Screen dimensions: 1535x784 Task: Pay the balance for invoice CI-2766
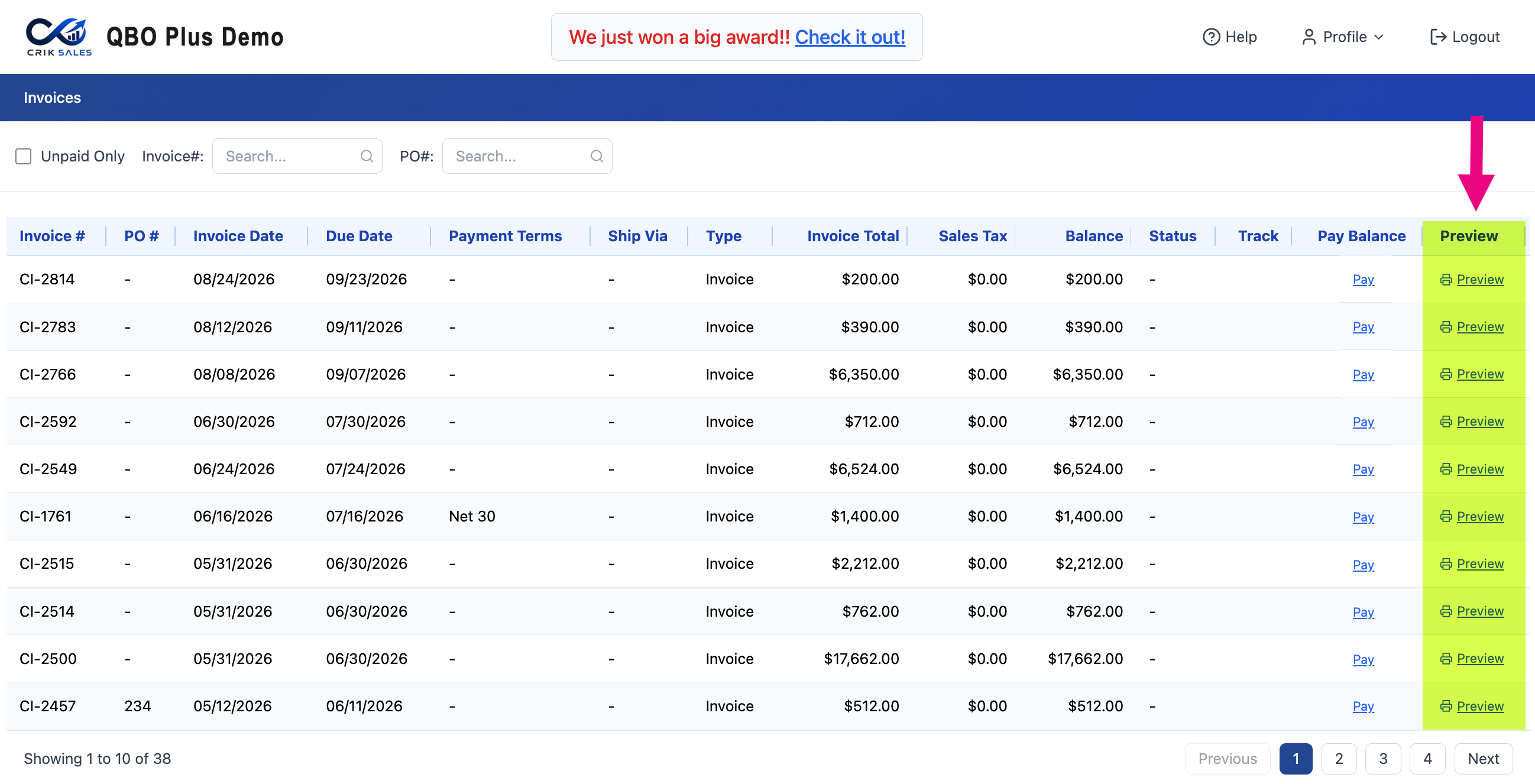point(1363,375)
